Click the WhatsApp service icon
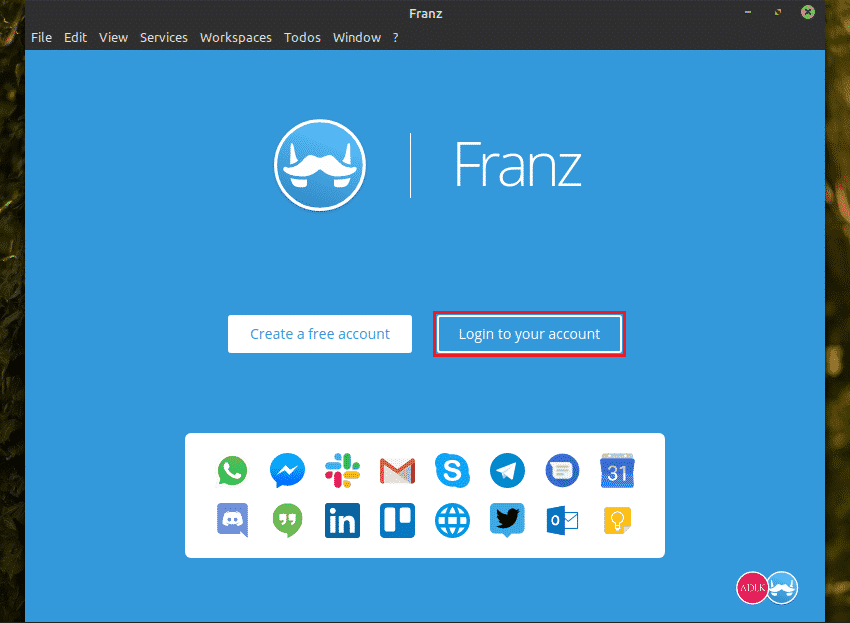This screenshot has width=850, height=623. pos(233,471)
